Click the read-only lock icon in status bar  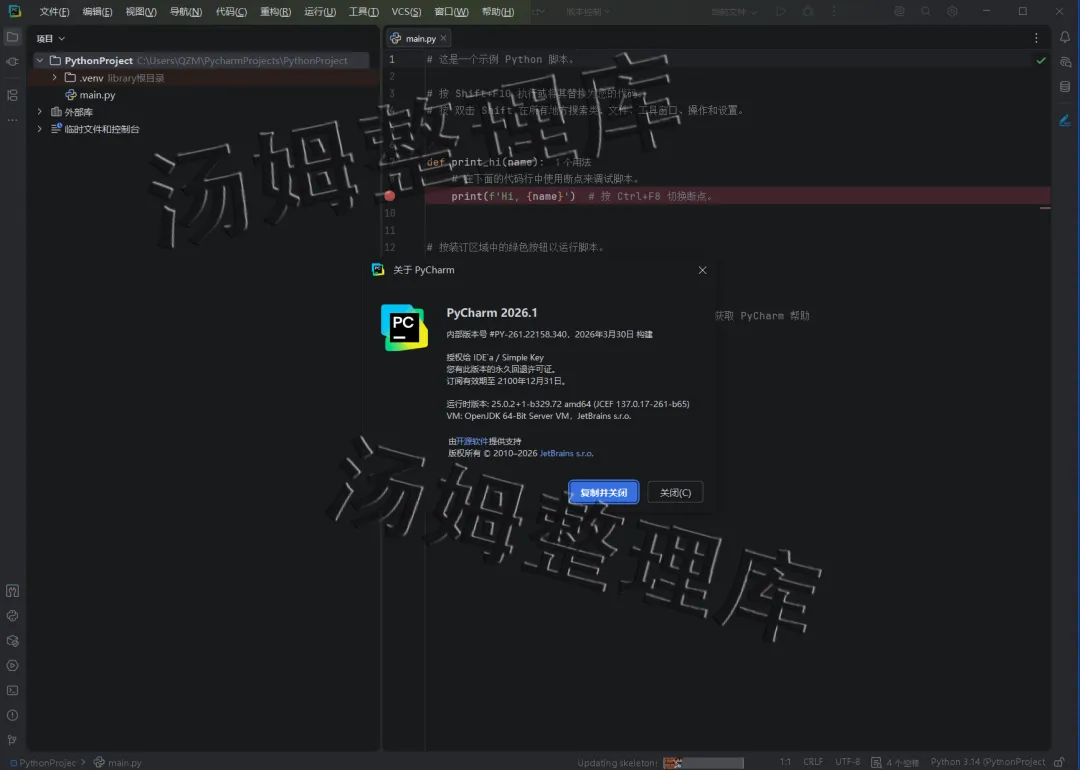click(1059, 762)
